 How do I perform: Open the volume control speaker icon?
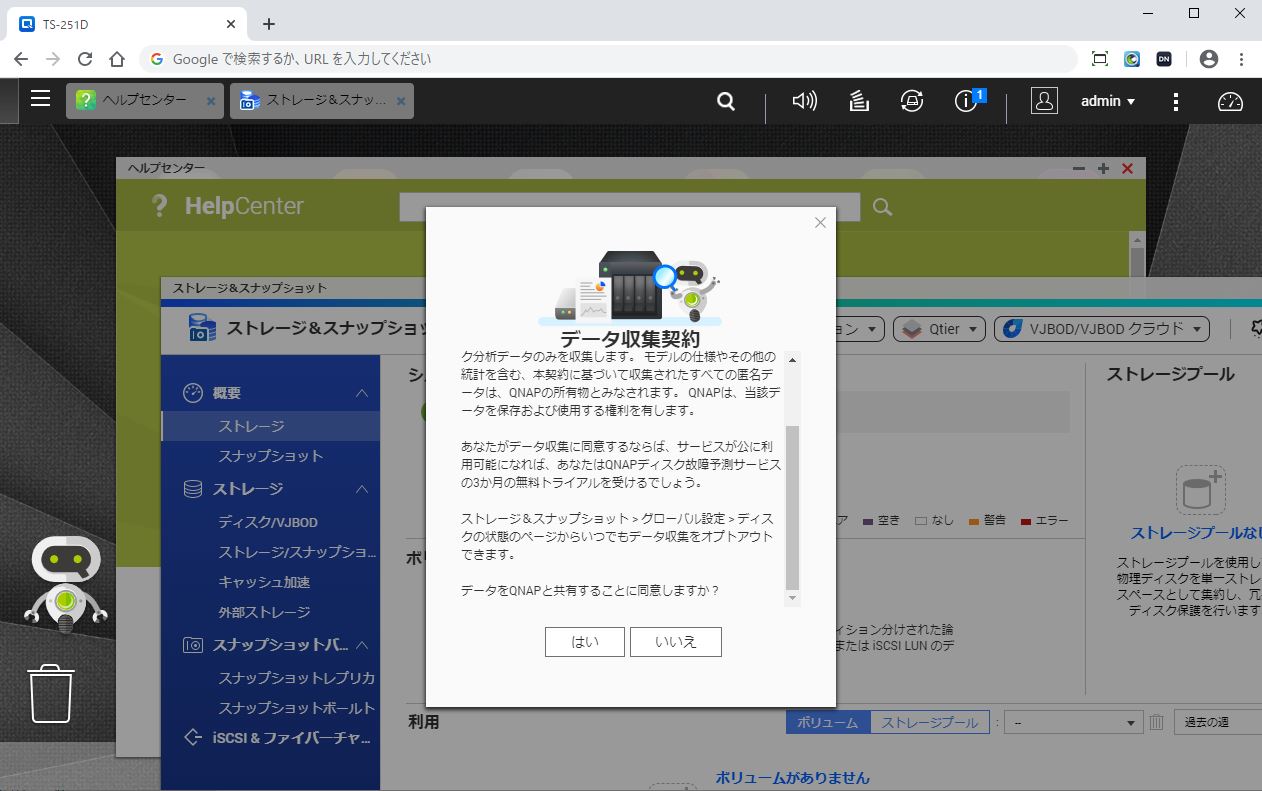804,101
